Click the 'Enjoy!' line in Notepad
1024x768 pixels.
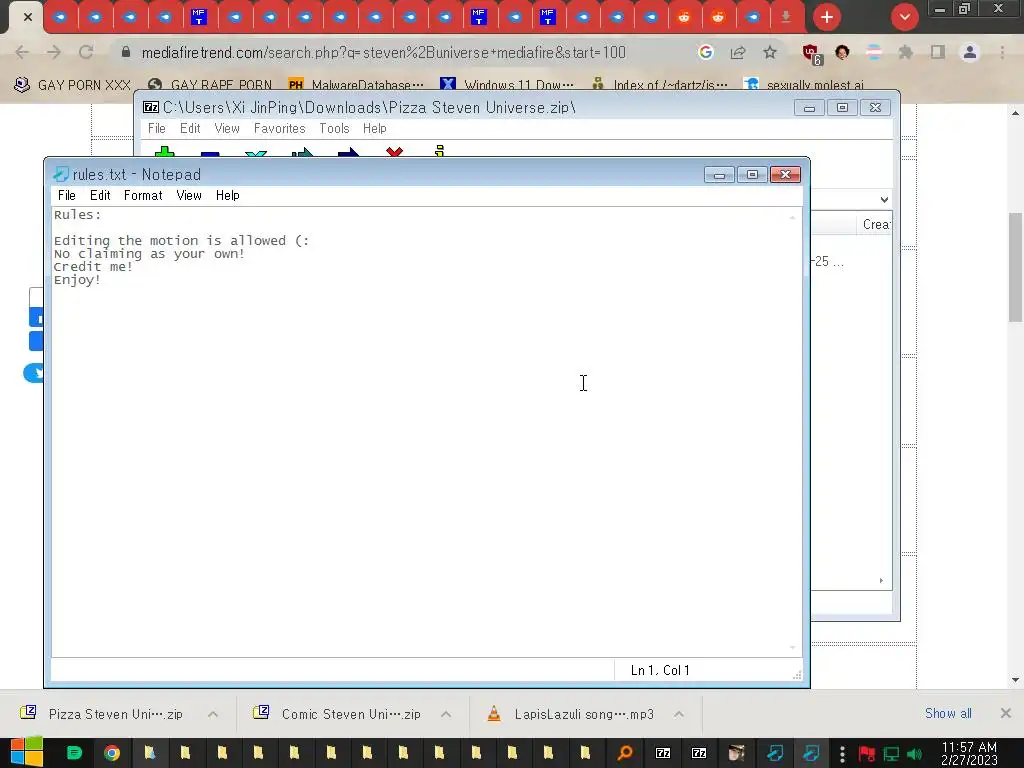click(77, 280)
